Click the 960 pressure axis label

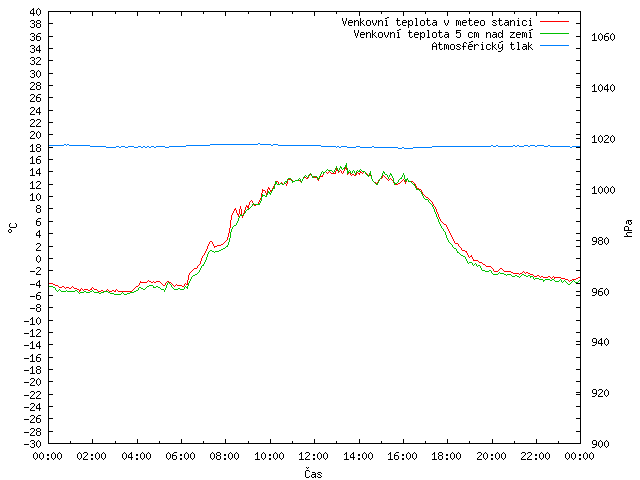(x=600, y=292)
